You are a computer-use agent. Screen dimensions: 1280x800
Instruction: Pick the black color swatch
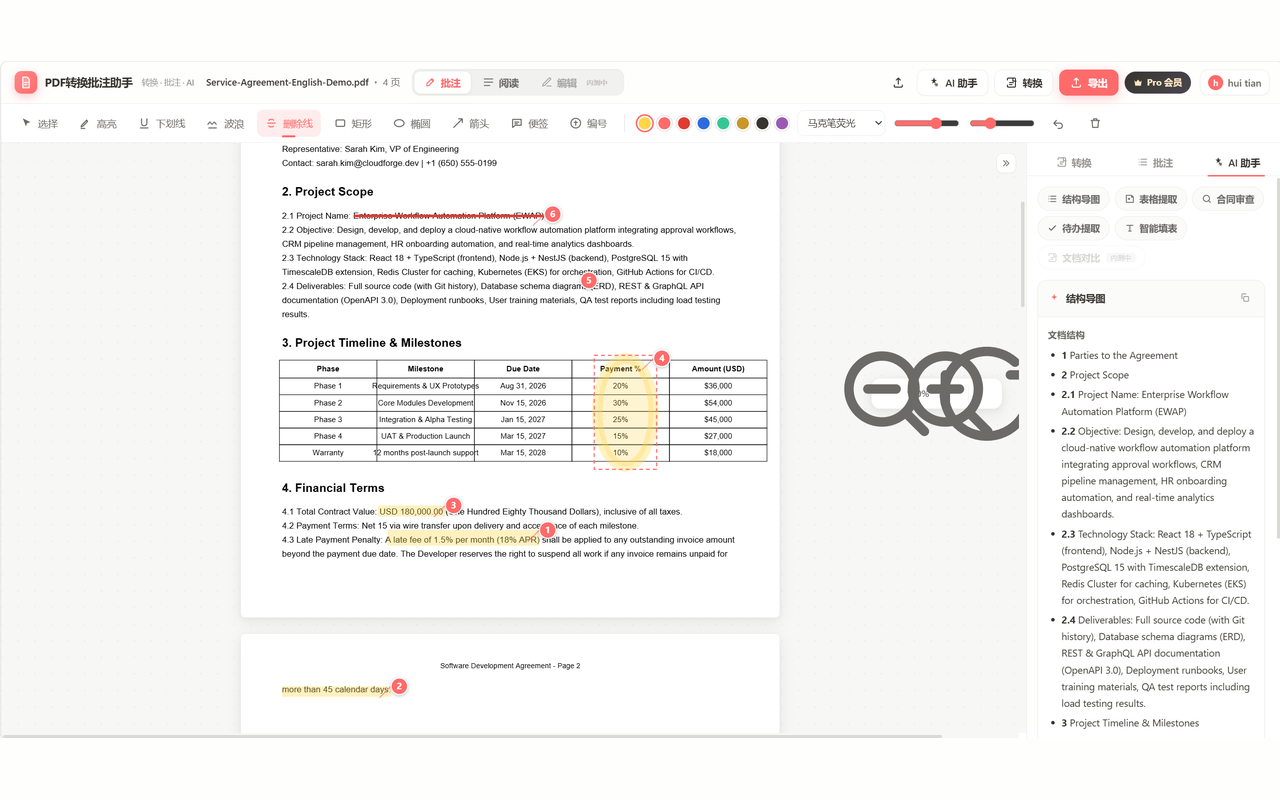point(762,123)
